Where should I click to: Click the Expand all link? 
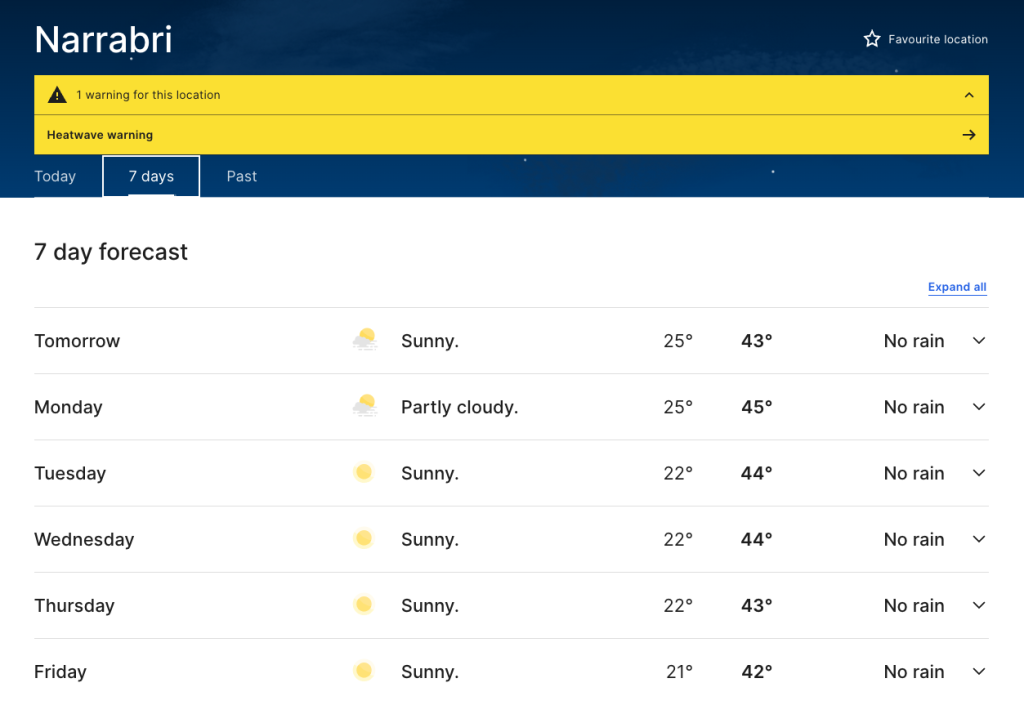coord(957,287)
